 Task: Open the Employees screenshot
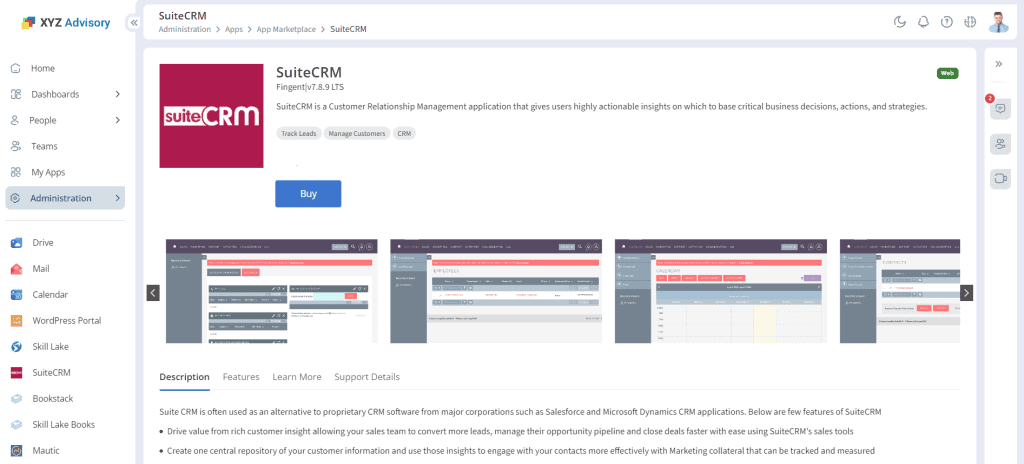pos(496,291)
